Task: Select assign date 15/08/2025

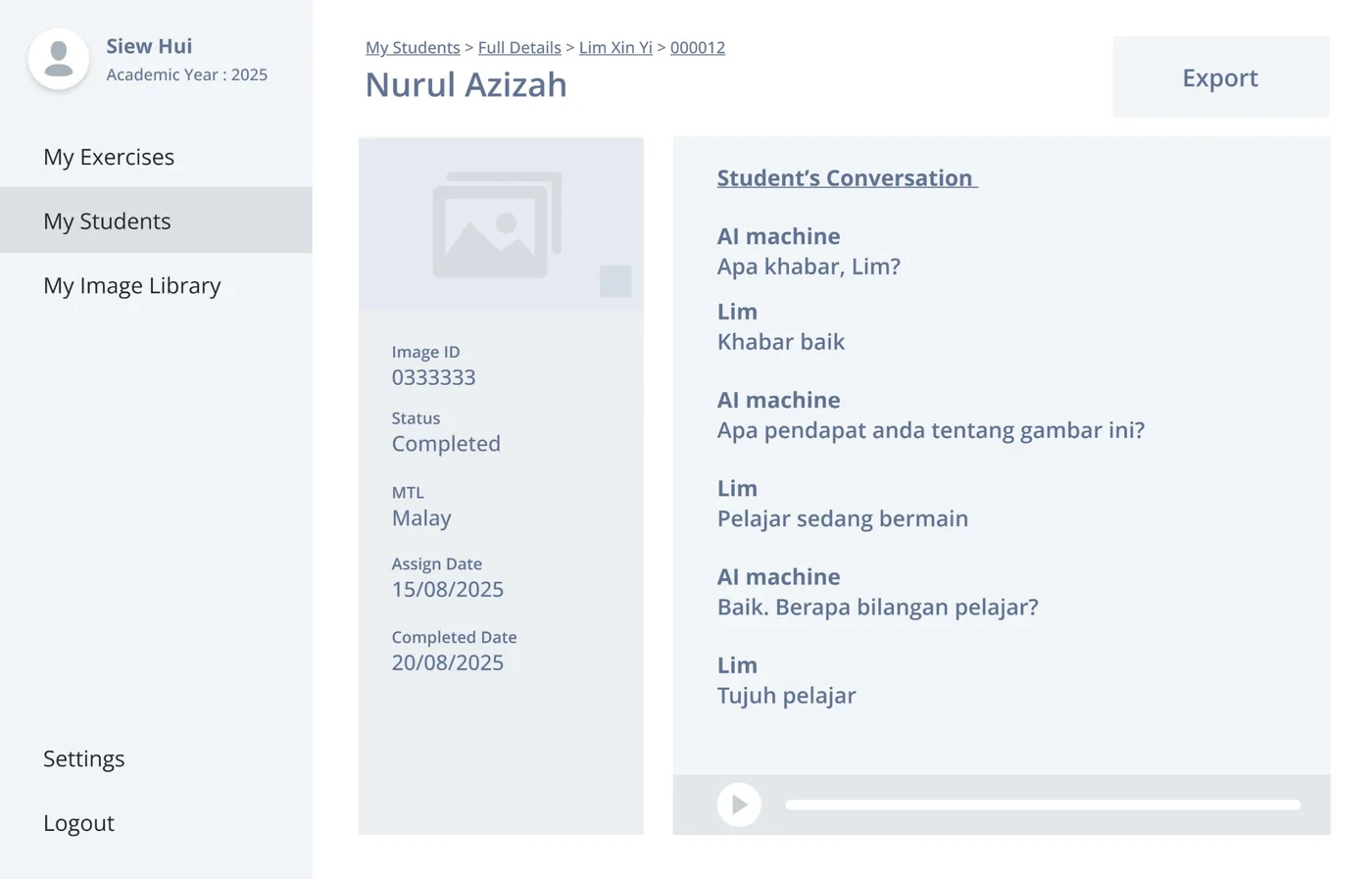Action: (x=448, y=589)
